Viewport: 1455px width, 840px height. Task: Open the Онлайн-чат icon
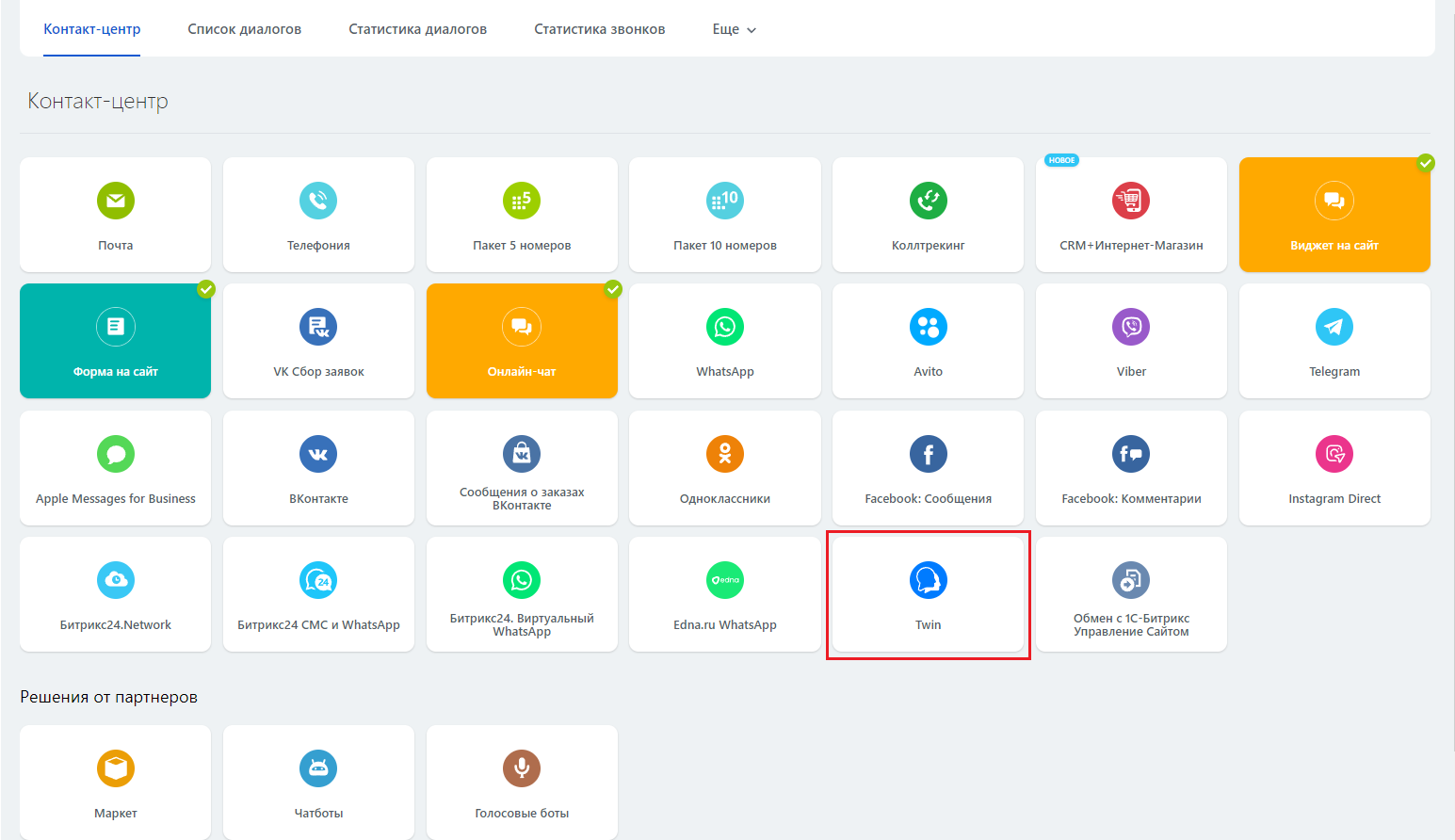(522, 327)
